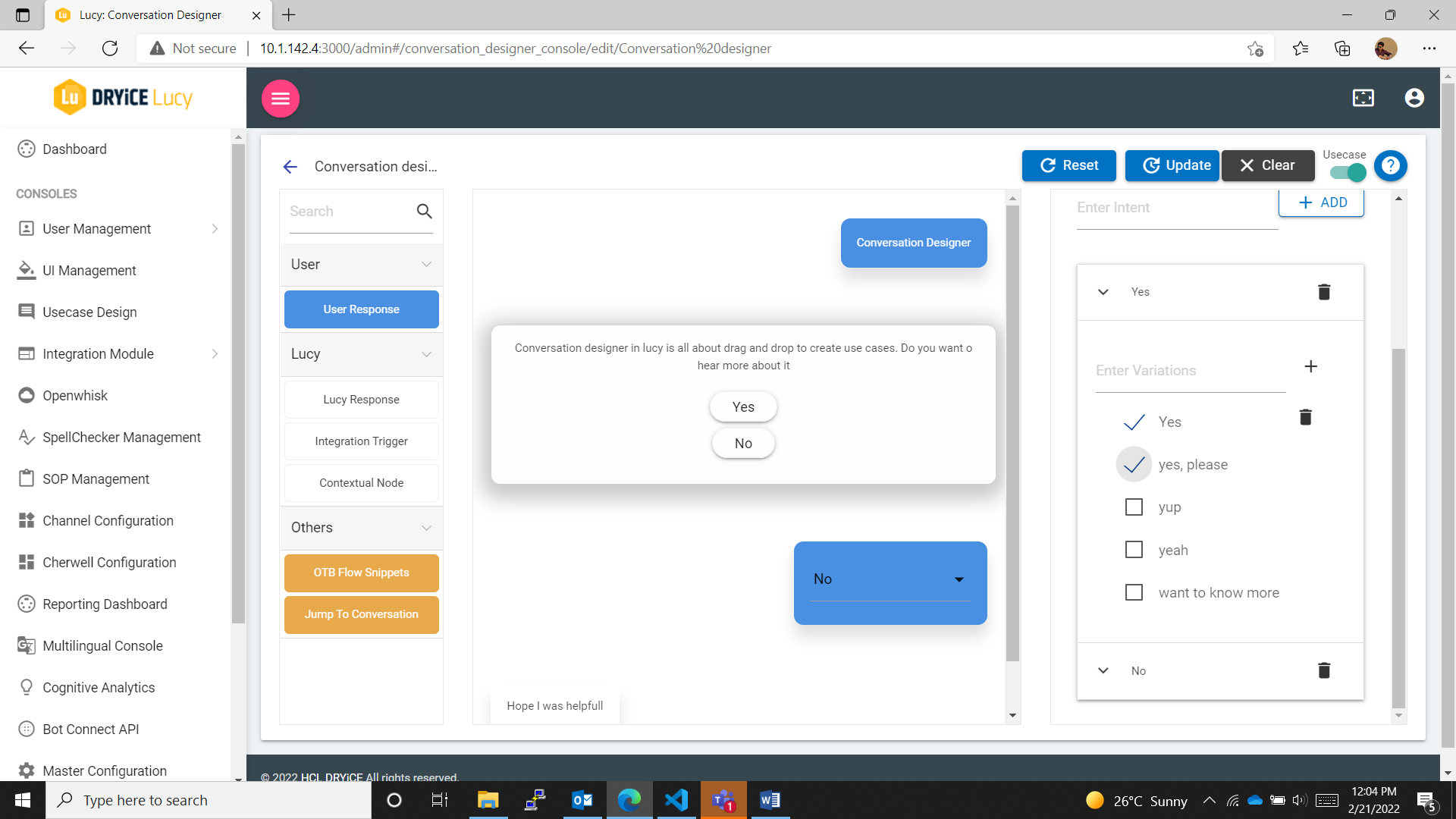This screenshot has width=1456, height=819.
Task: Click the search magnifier in node panel
Action: coord(425,211)
